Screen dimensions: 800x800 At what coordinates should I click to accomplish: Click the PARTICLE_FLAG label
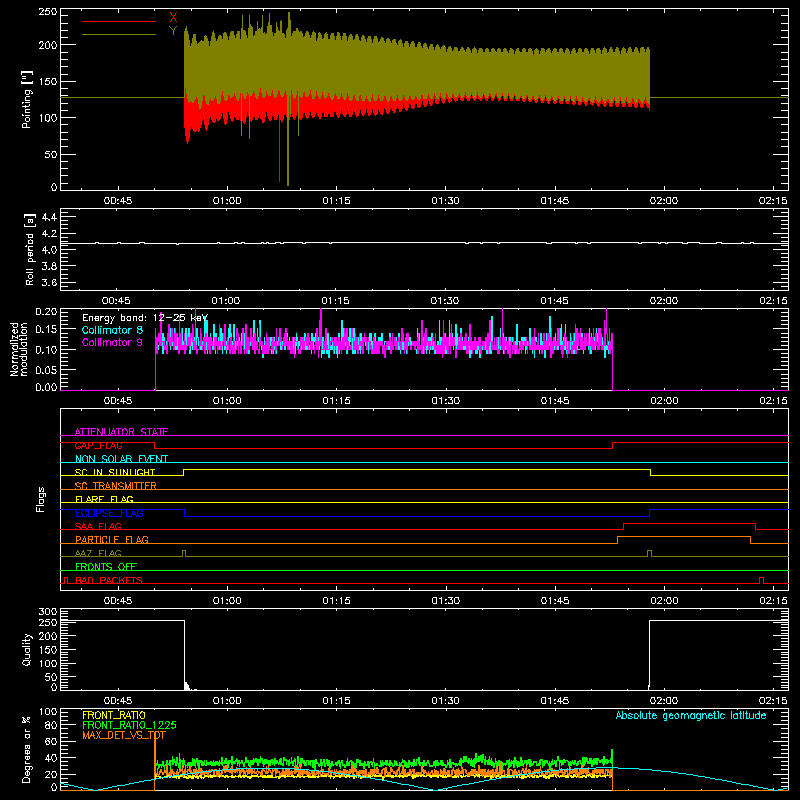coord(112,540)
